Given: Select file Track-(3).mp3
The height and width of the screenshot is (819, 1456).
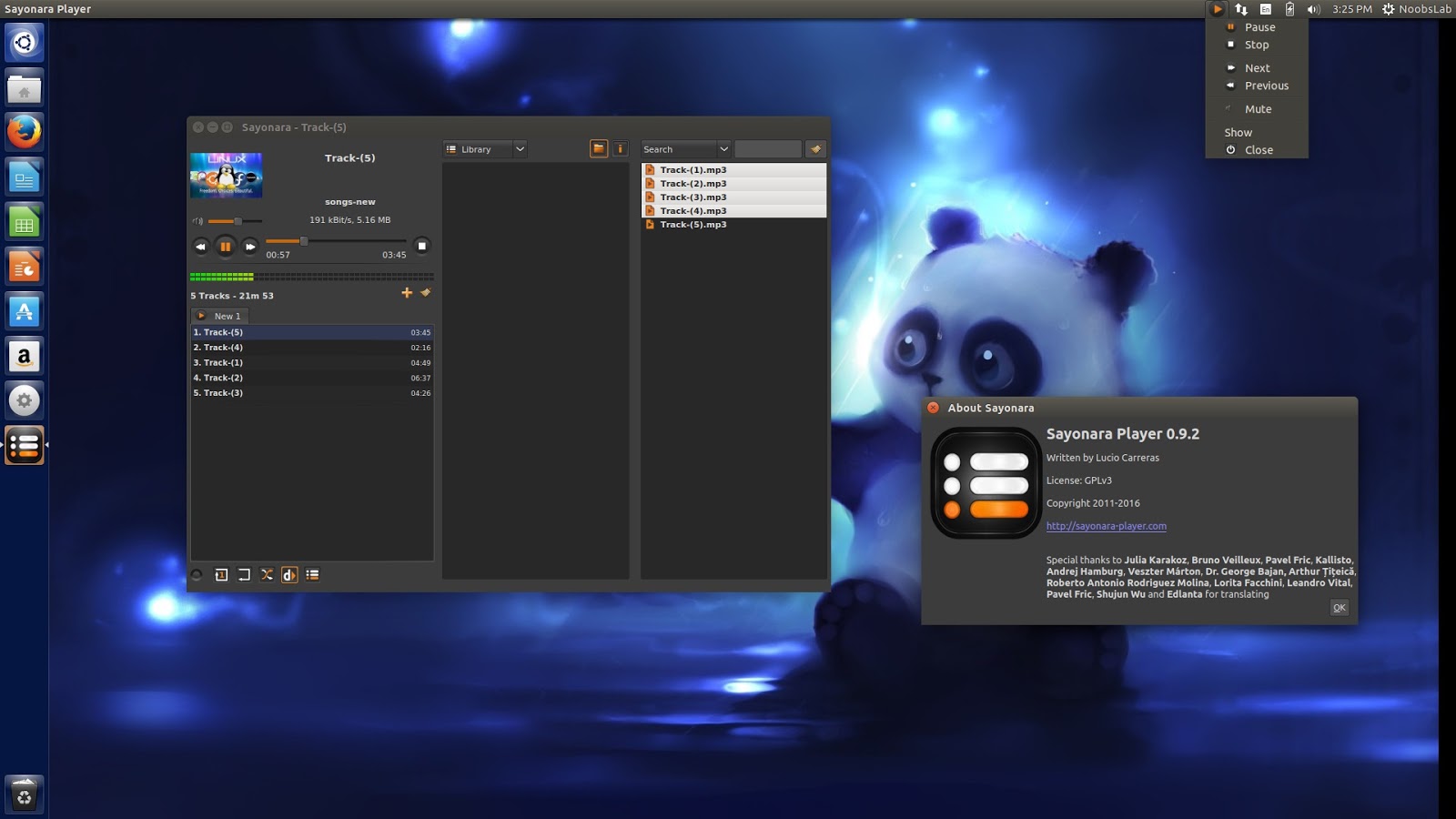Looking at the screenshot, I should [x=734, y=197].
